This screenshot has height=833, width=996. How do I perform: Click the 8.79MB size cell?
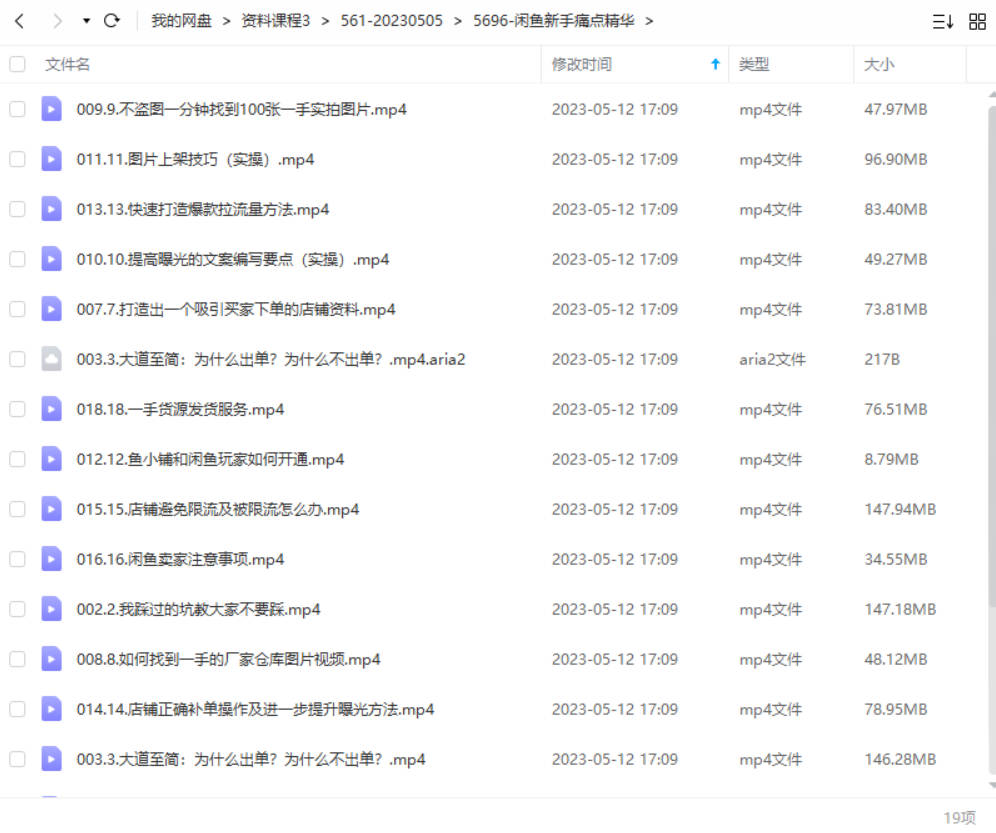[891, 459]
